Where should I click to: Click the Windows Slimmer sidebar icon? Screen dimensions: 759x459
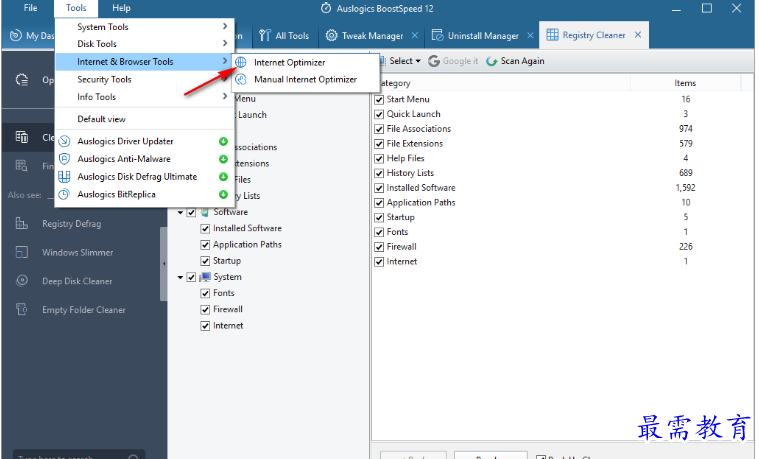click(x=21, y=252)
